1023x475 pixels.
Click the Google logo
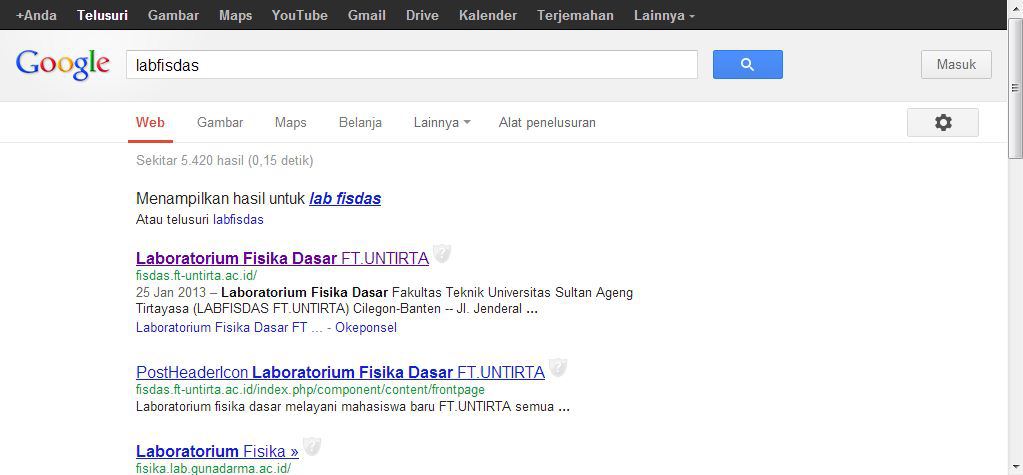click(63, 65)
